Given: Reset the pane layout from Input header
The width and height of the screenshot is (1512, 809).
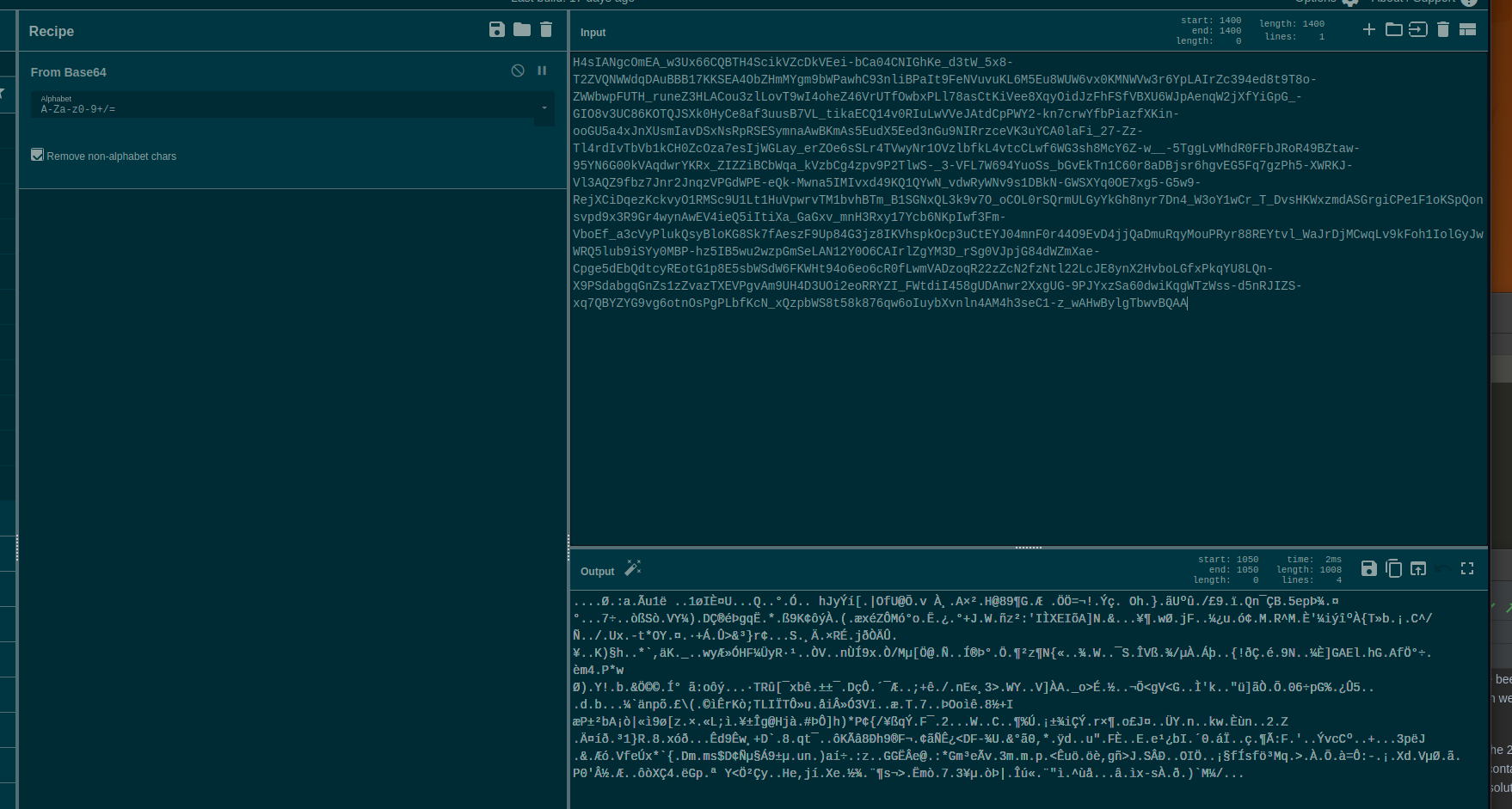Looking at the screenshot, I should click(1468, 30).
